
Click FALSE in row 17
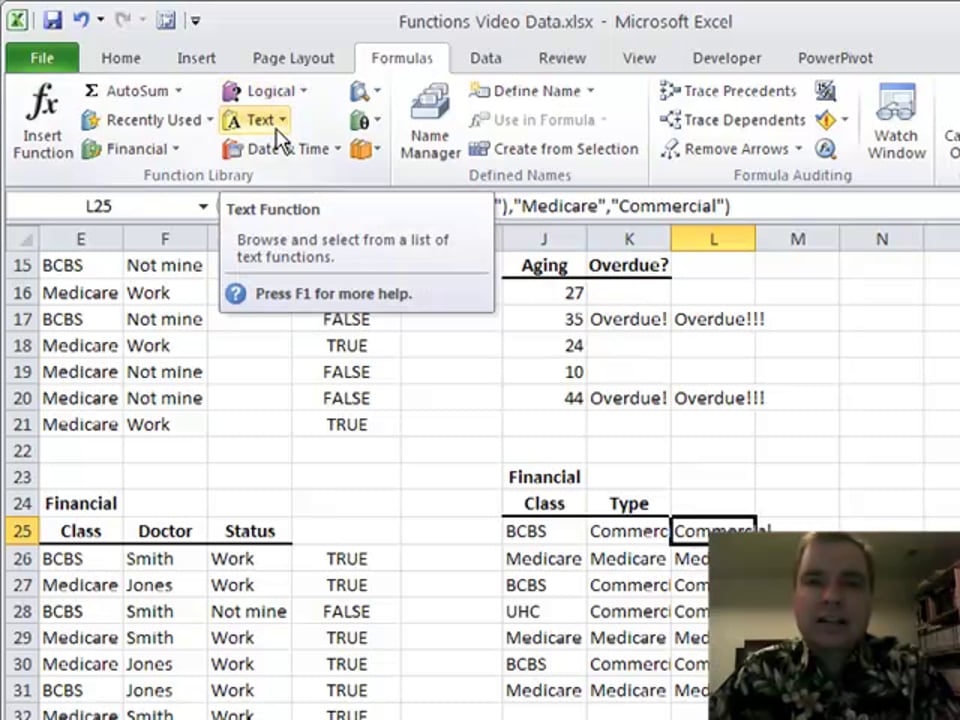(x=347, y=320)
